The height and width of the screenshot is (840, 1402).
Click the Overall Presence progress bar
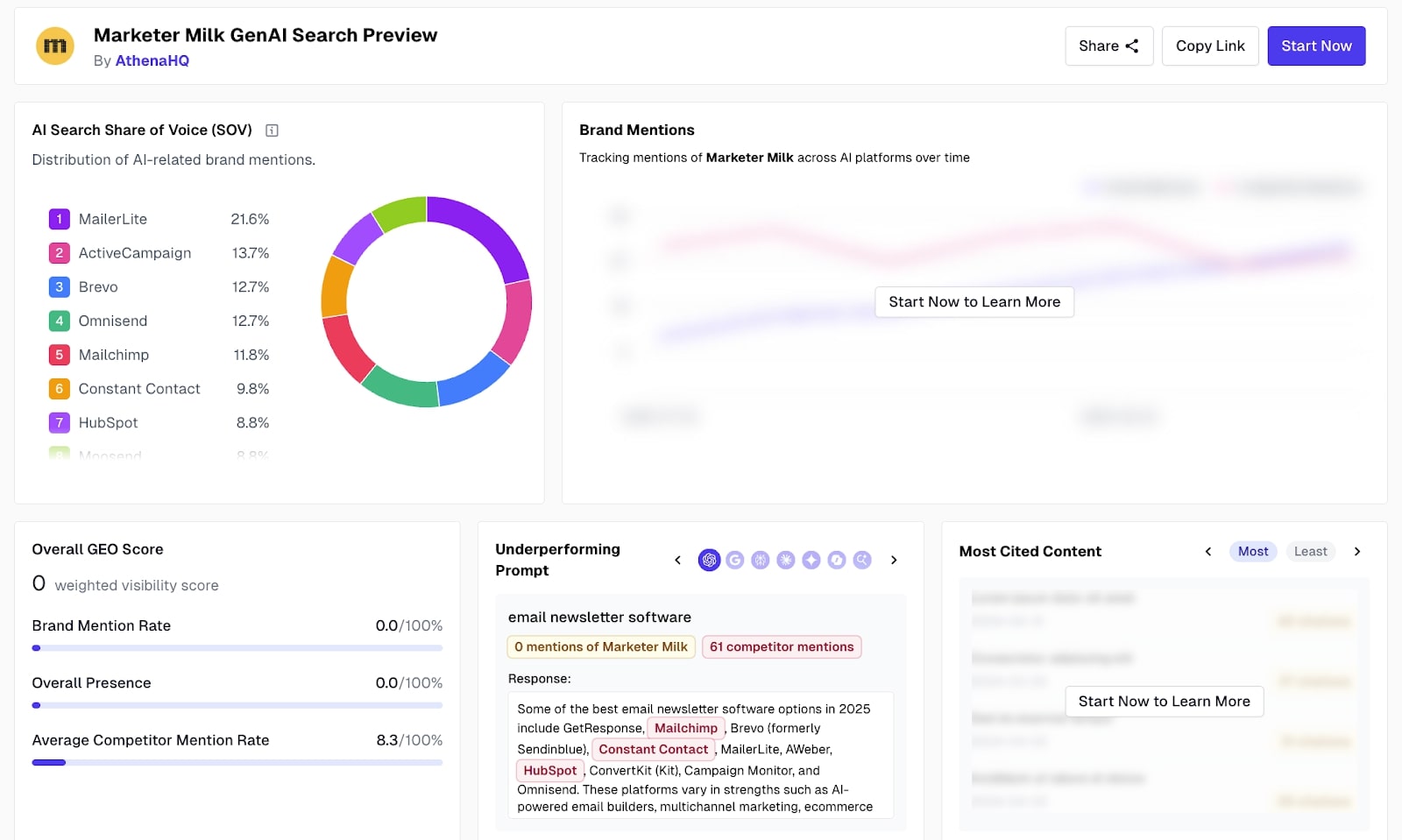pos(237,705)
